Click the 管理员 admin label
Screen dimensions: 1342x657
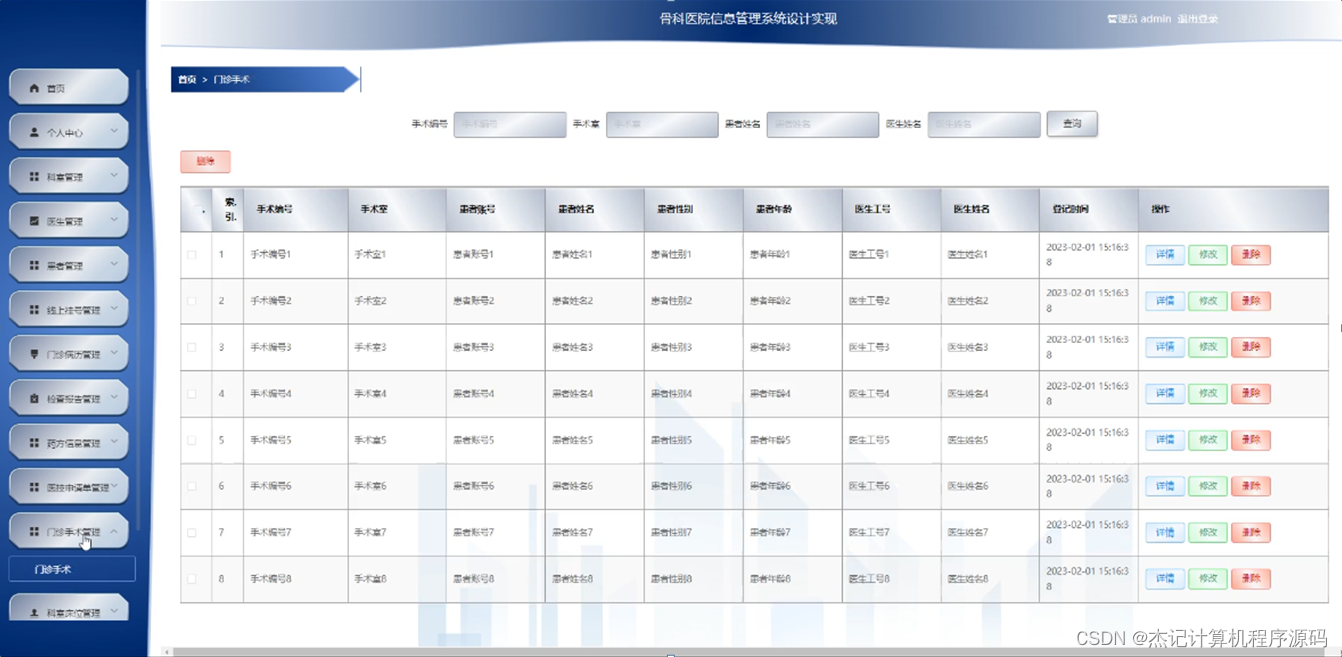tap(1139, 19)
